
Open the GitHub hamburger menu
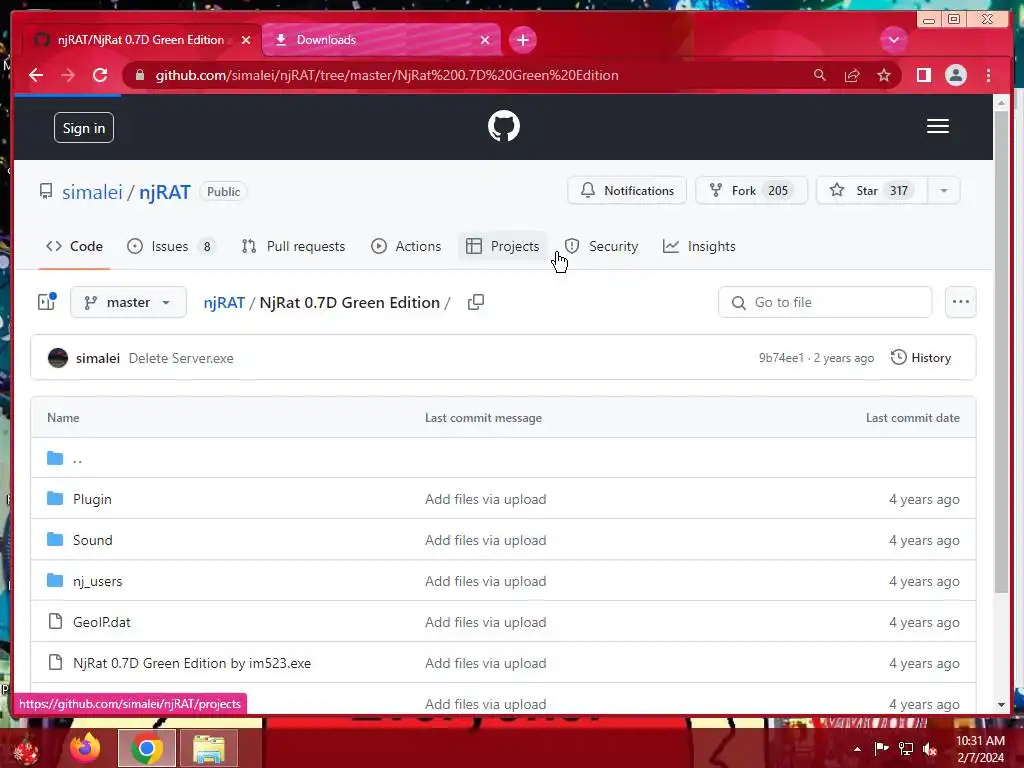[938, 126]
